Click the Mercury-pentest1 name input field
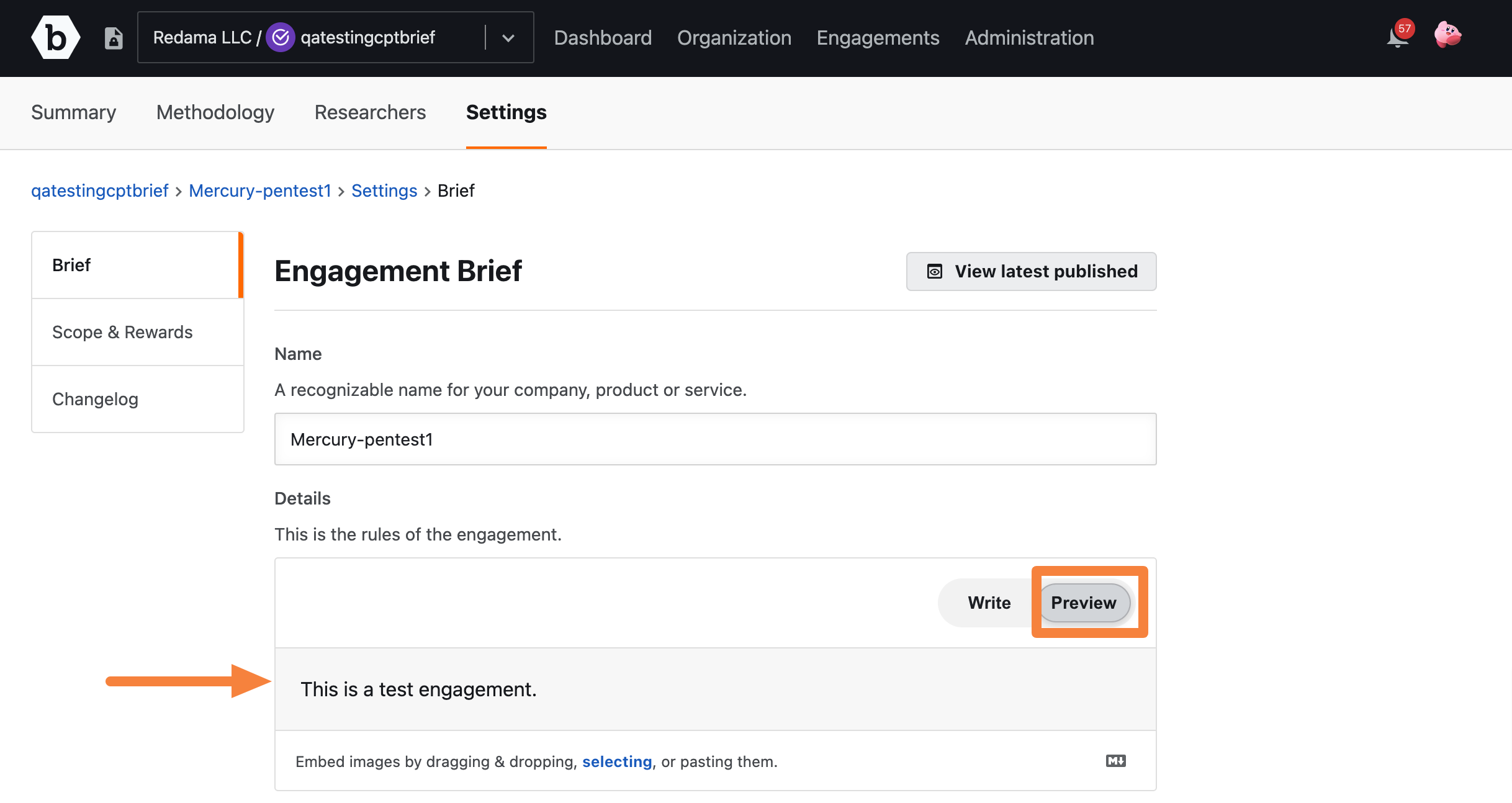The width and height of the screenshot is (1512, 803). tap(715, 439)
